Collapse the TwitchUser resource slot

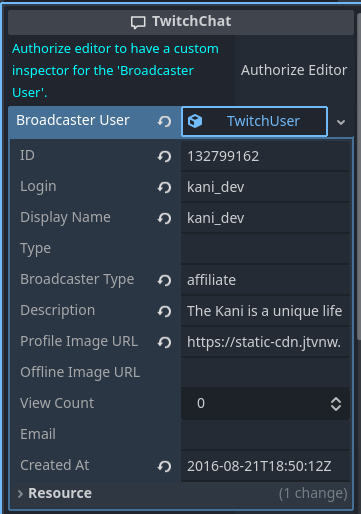[255, 121]
